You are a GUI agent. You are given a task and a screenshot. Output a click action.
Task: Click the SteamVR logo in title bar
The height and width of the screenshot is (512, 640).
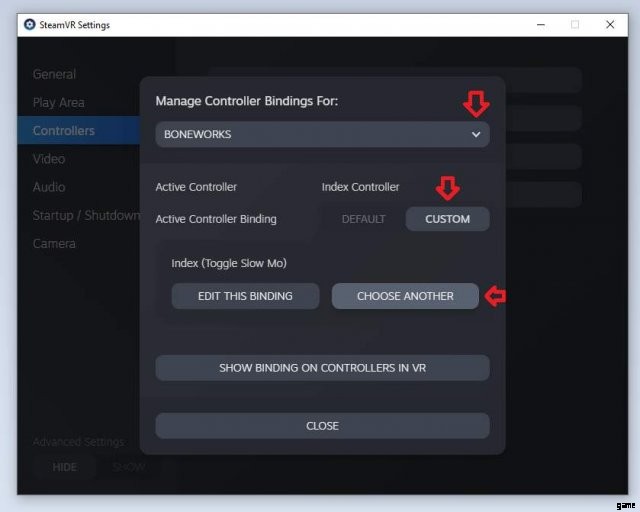click(x=30, y=24)
